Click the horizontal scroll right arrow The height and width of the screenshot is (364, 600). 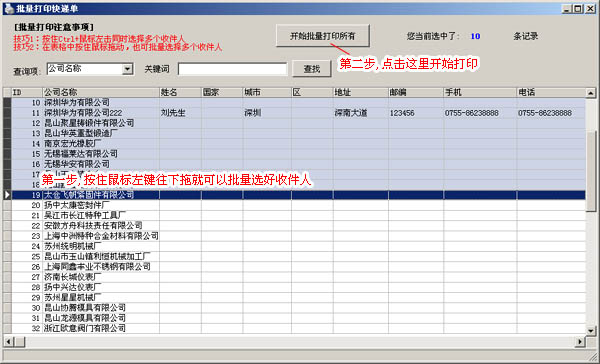pos(580,341)
